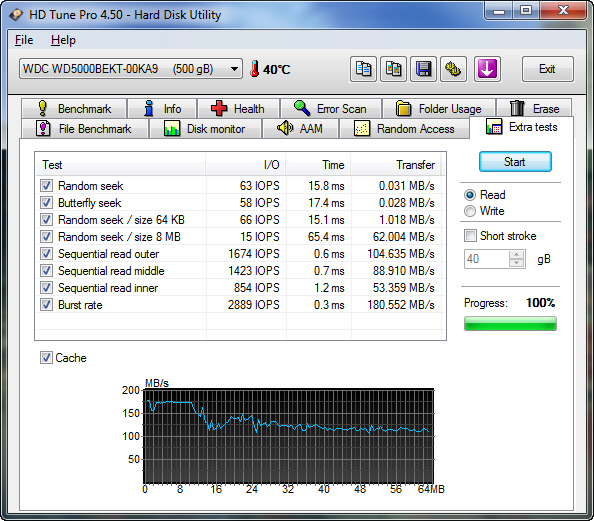Click the Time column header
The height and width of the screenshot is (521, 594).
point(318,165)
